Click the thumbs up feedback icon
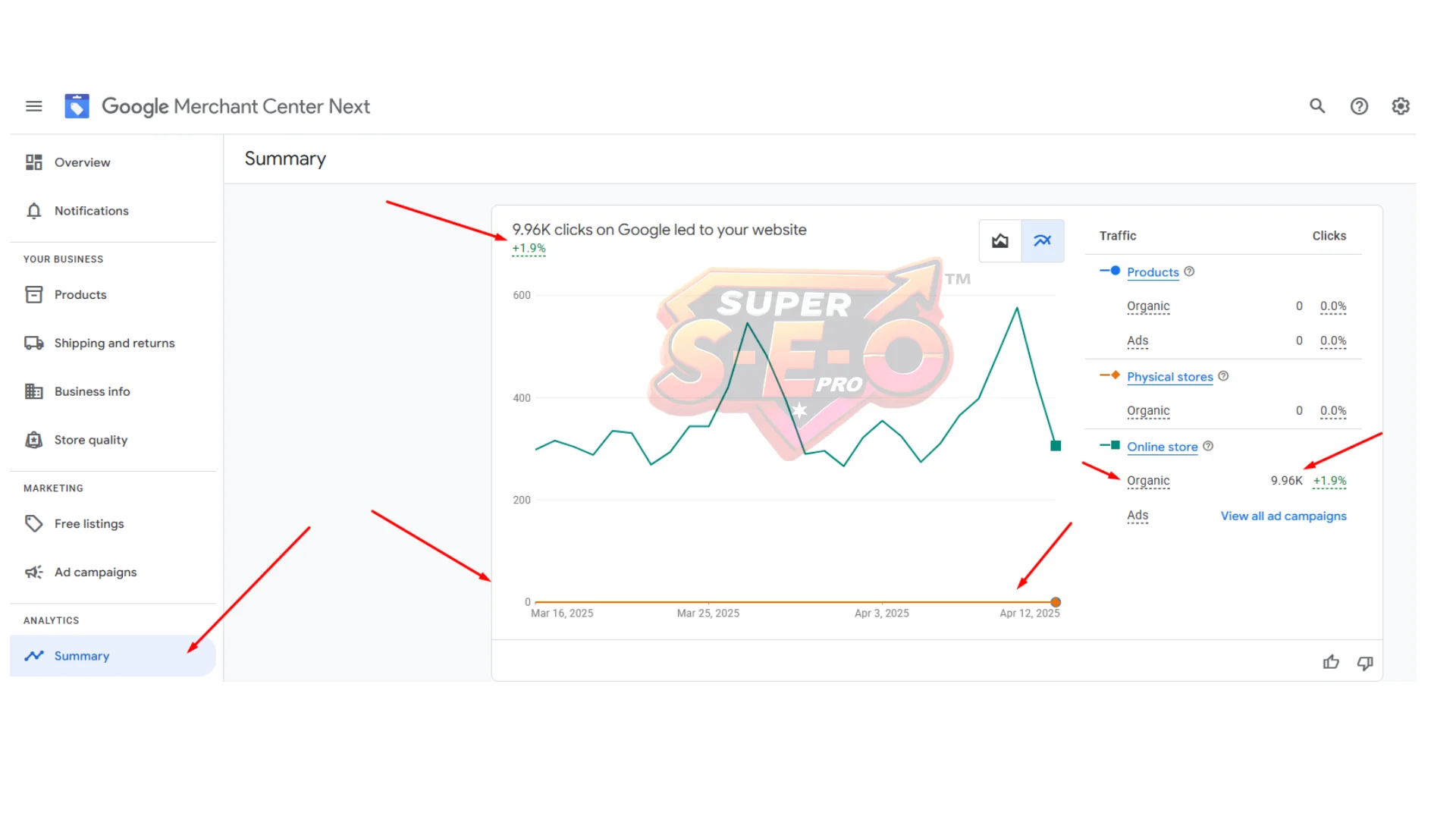 coord(1331,663)
